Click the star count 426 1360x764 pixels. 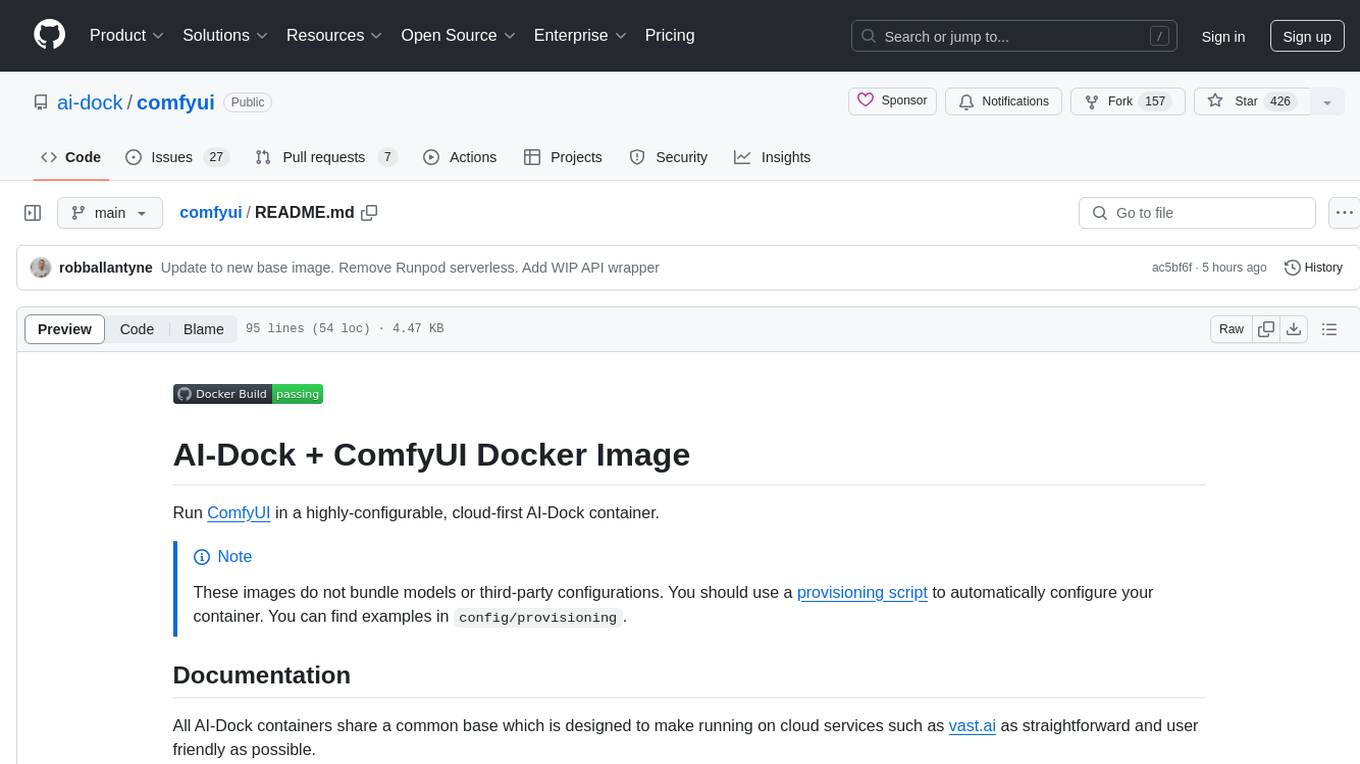pos(1280,101)
